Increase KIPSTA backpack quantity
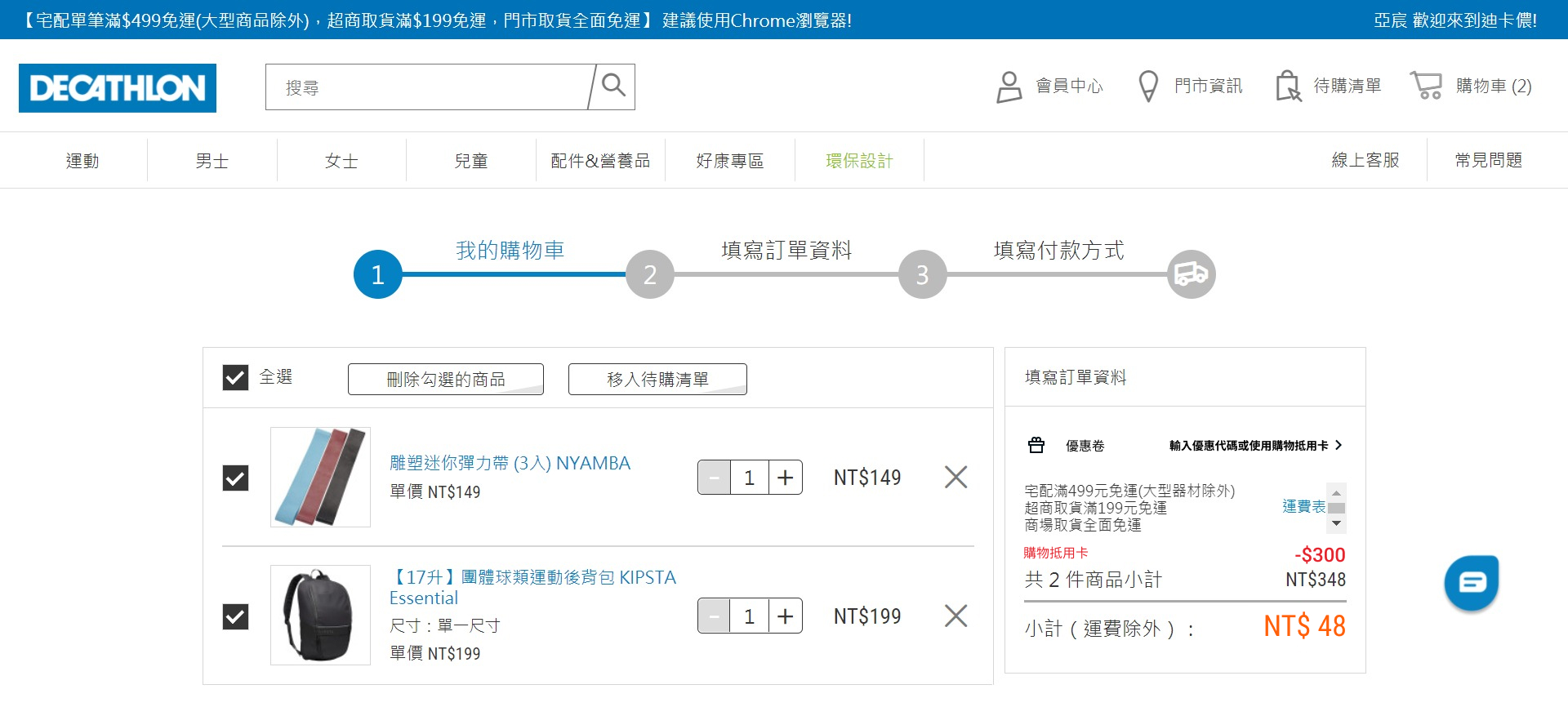This screenshot has height=707, width=1568. click(786, 616)
